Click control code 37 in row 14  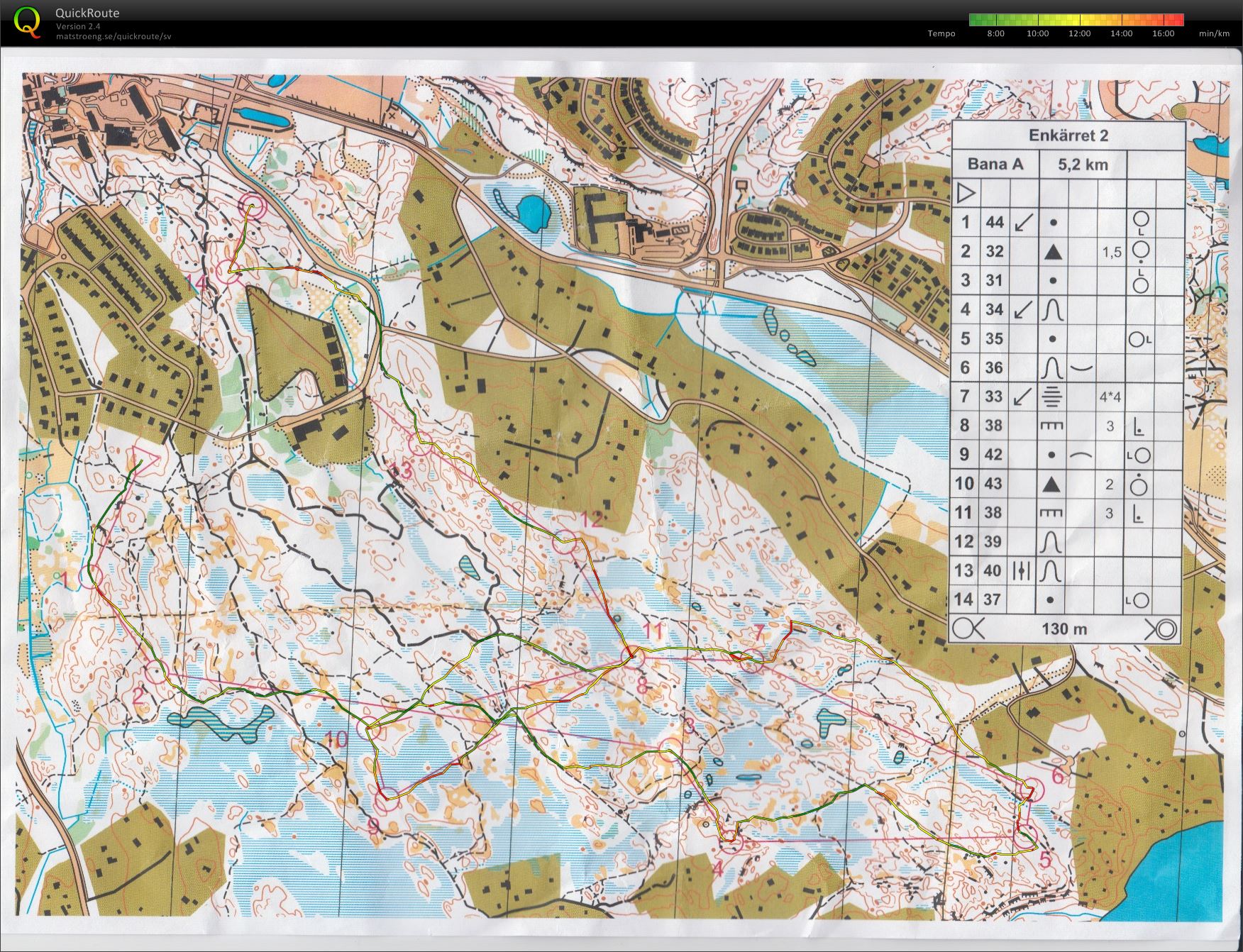pos(993,599)
